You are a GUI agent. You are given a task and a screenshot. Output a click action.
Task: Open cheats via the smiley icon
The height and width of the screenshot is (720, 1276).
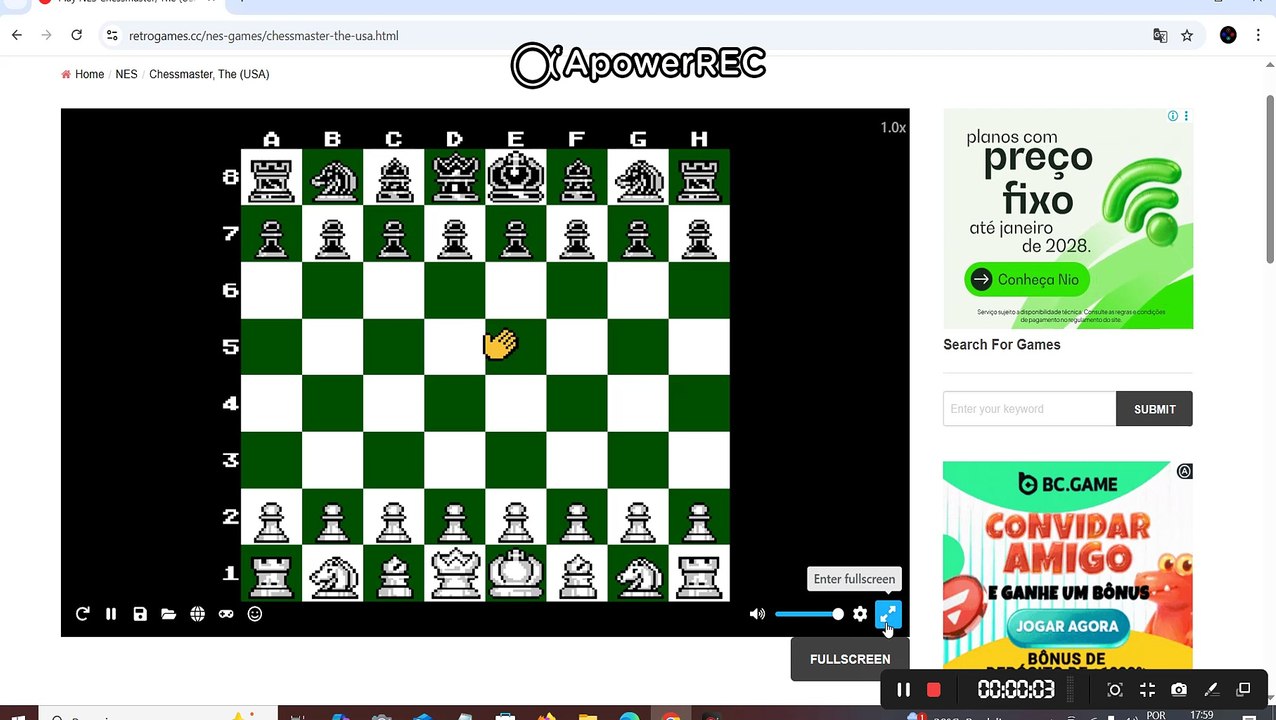(255, 614)
